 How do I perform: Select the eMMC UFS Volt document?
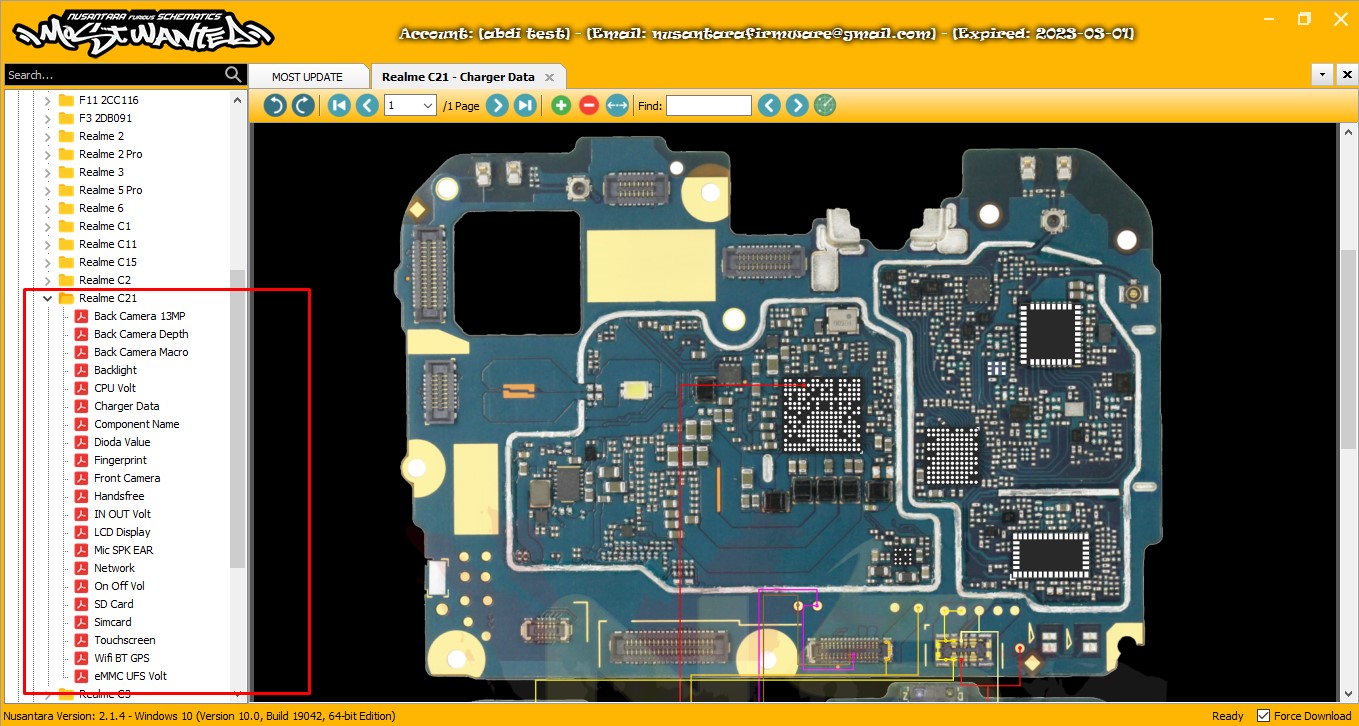click(130, 676)
